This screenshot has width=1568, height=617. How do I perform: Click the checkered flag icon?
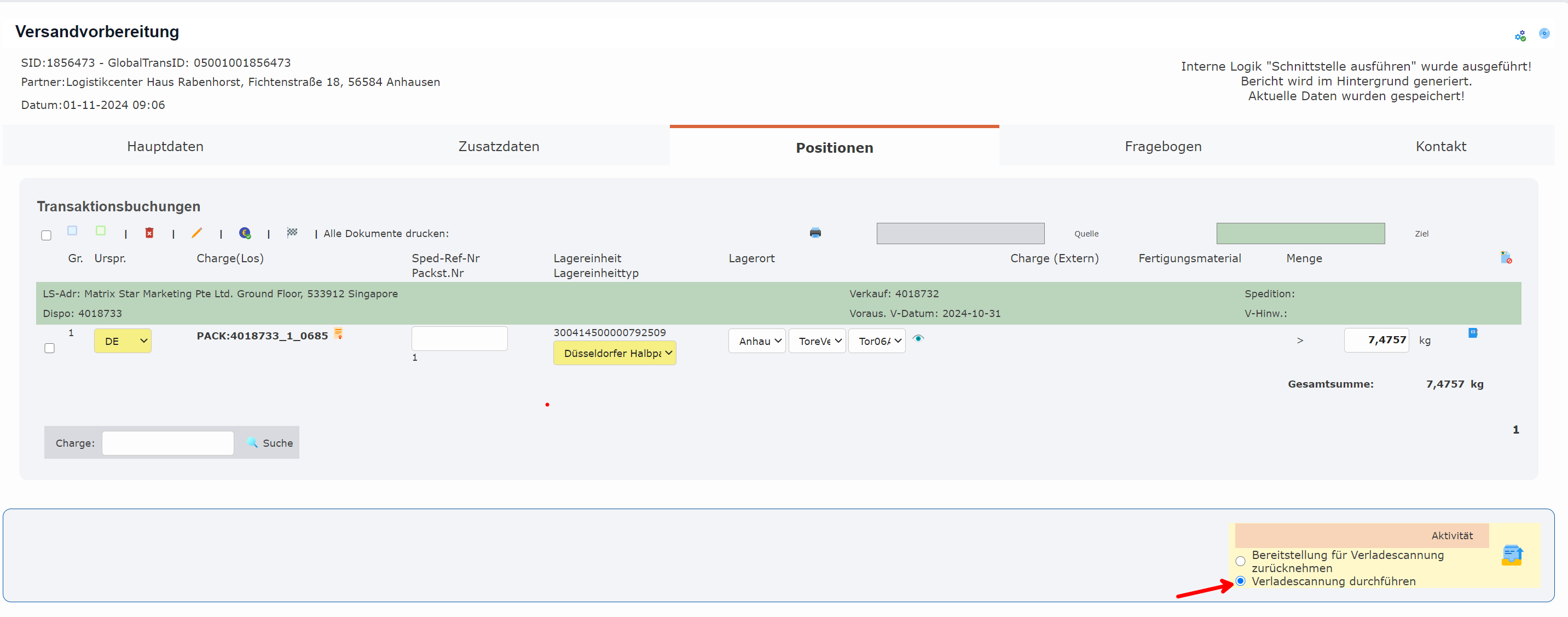coord(292,232)
